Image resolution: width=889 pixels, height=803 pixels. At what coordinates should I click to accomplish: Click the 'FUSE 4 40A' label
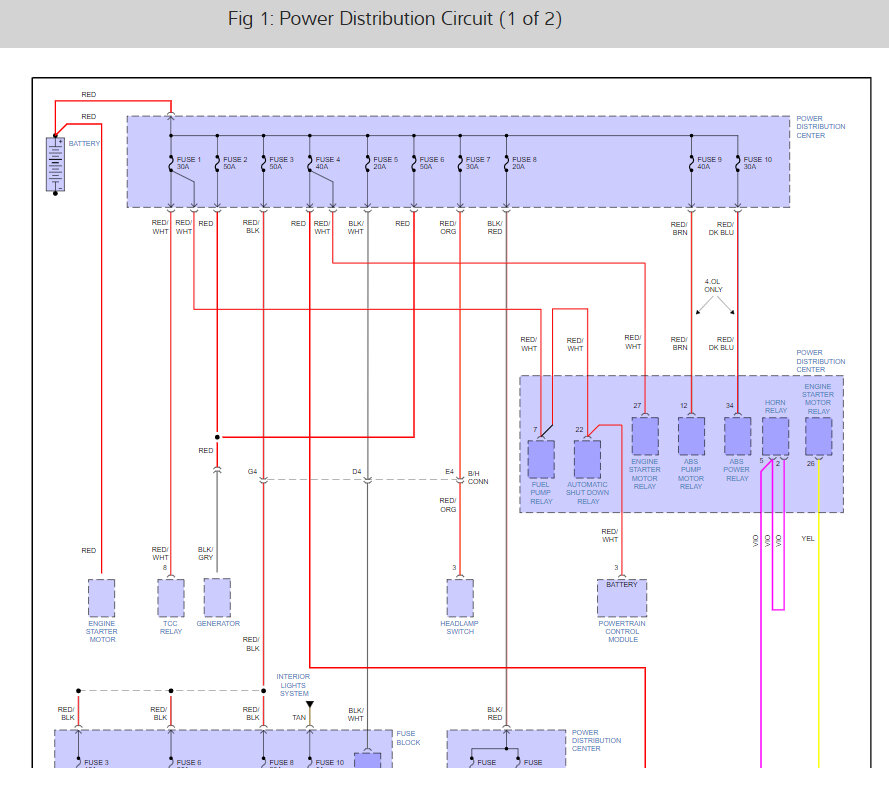(x=328, y=163)
